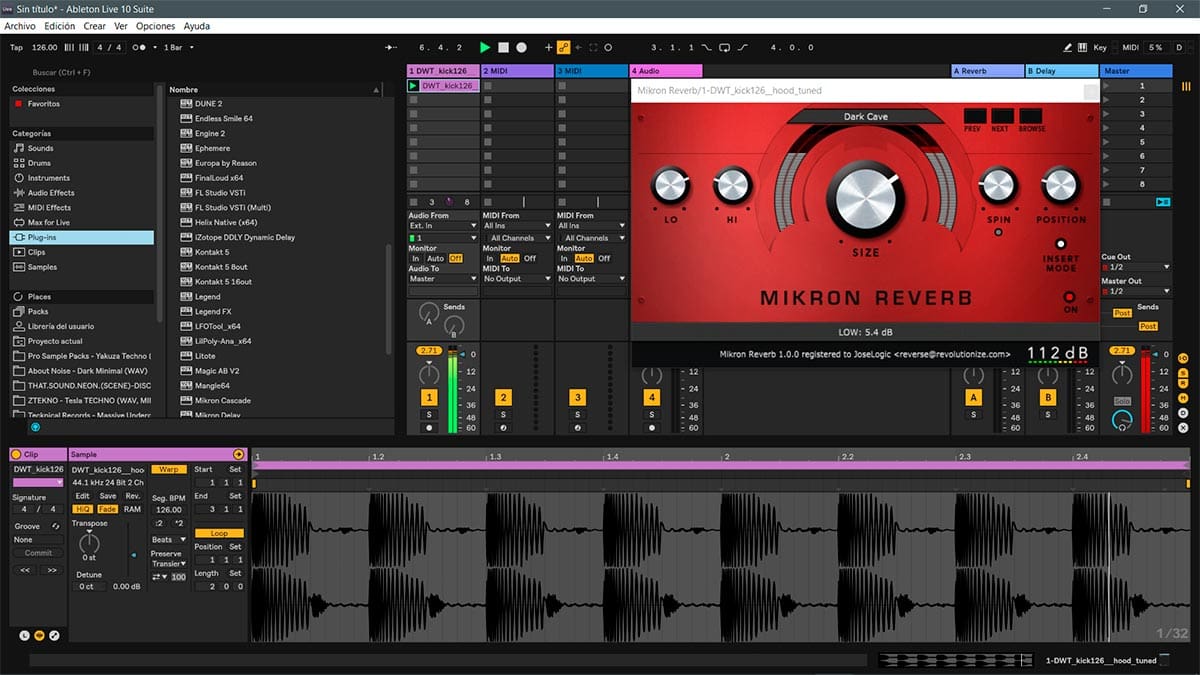Toggle RAM mode for the sample
The height and width of the screenshot is (675, 1200).
click(132, 509)
